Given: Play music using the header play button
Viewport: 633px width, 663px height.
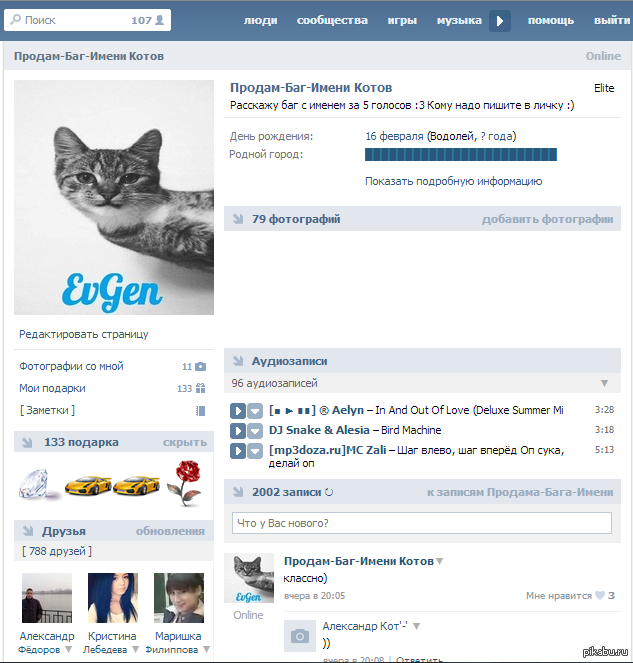Looking at the screenshot, I should pyautogui.click(x=500, y=21).
